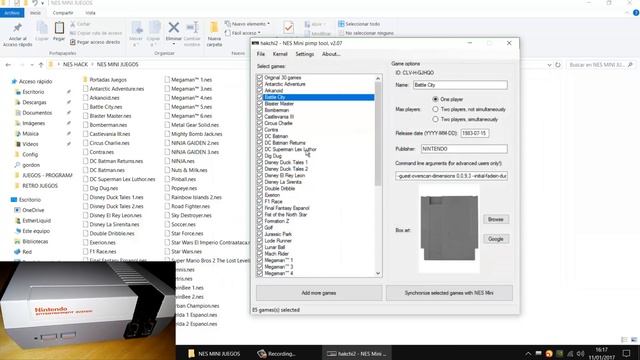Click the Explorer up-folder arrow
The height and width of the screenshot is (360, 640).
coord(41,64)
